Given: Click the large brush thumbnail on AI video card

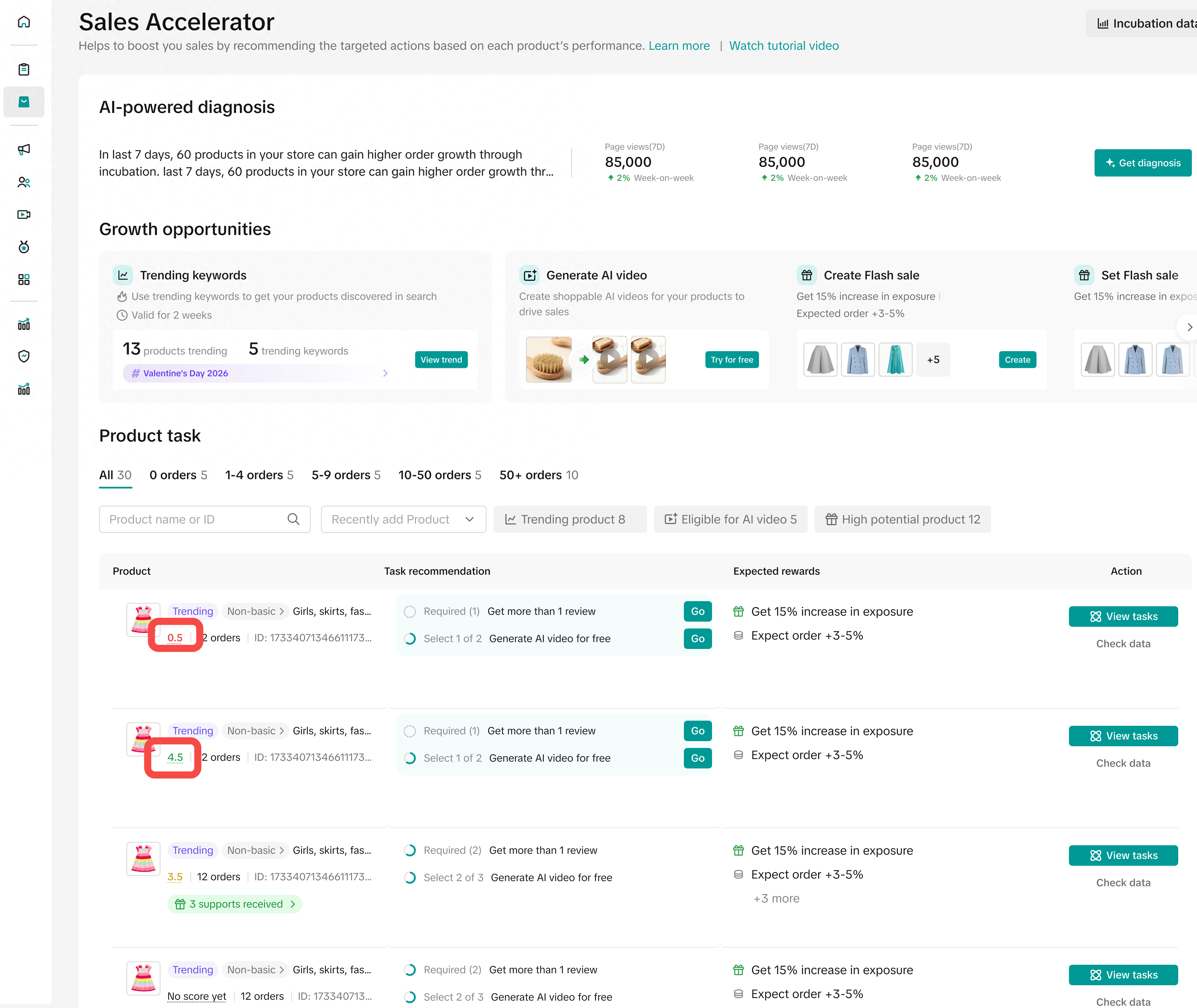Looking at the screenshot, I should point(549,359).
